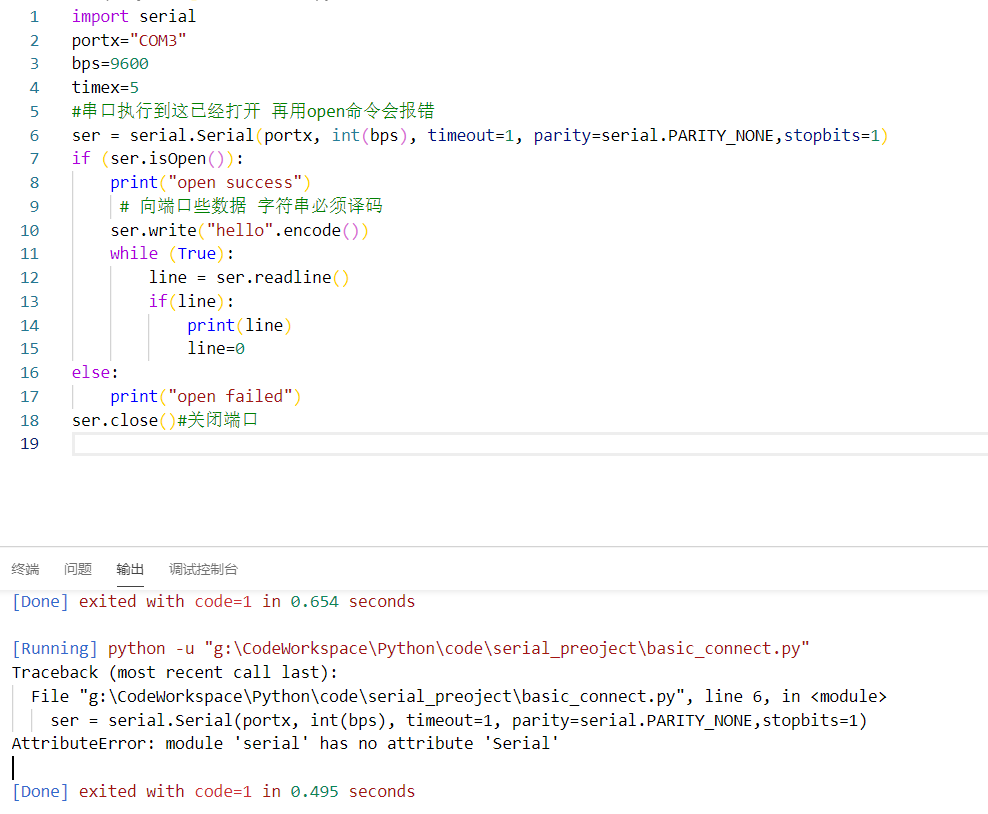Select the 输出 panel tab
This screenshot has height=814, width=988.
tap(130, 568)
